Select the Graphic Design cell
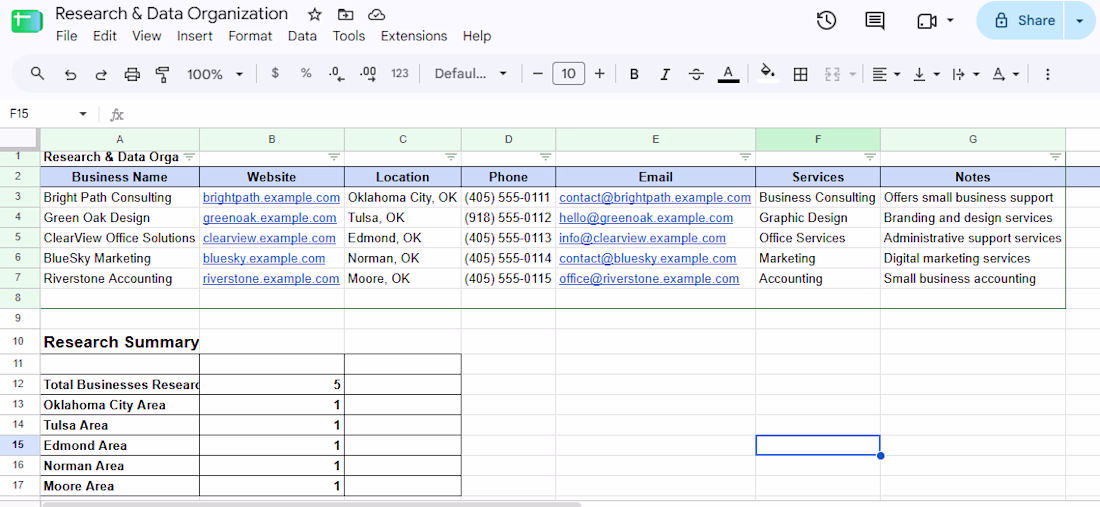The width and height of the screenshot is (1100, 507). pyautogui.click(x=818, y=218)
